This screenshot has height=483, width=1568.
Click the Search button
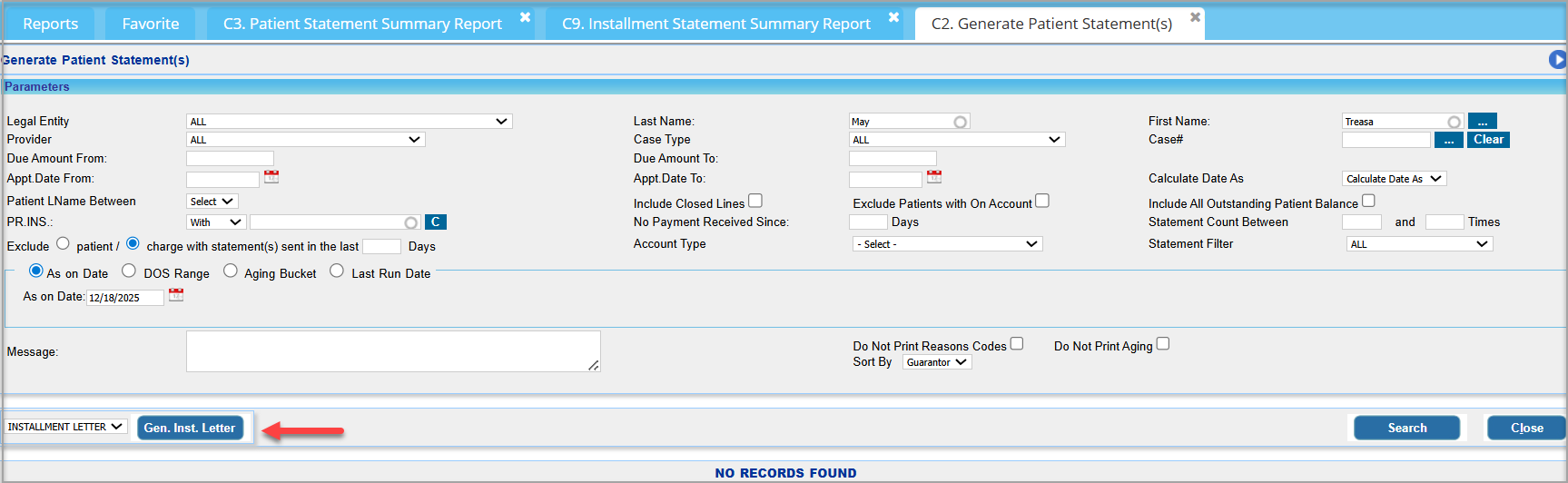pos(1406,428)
